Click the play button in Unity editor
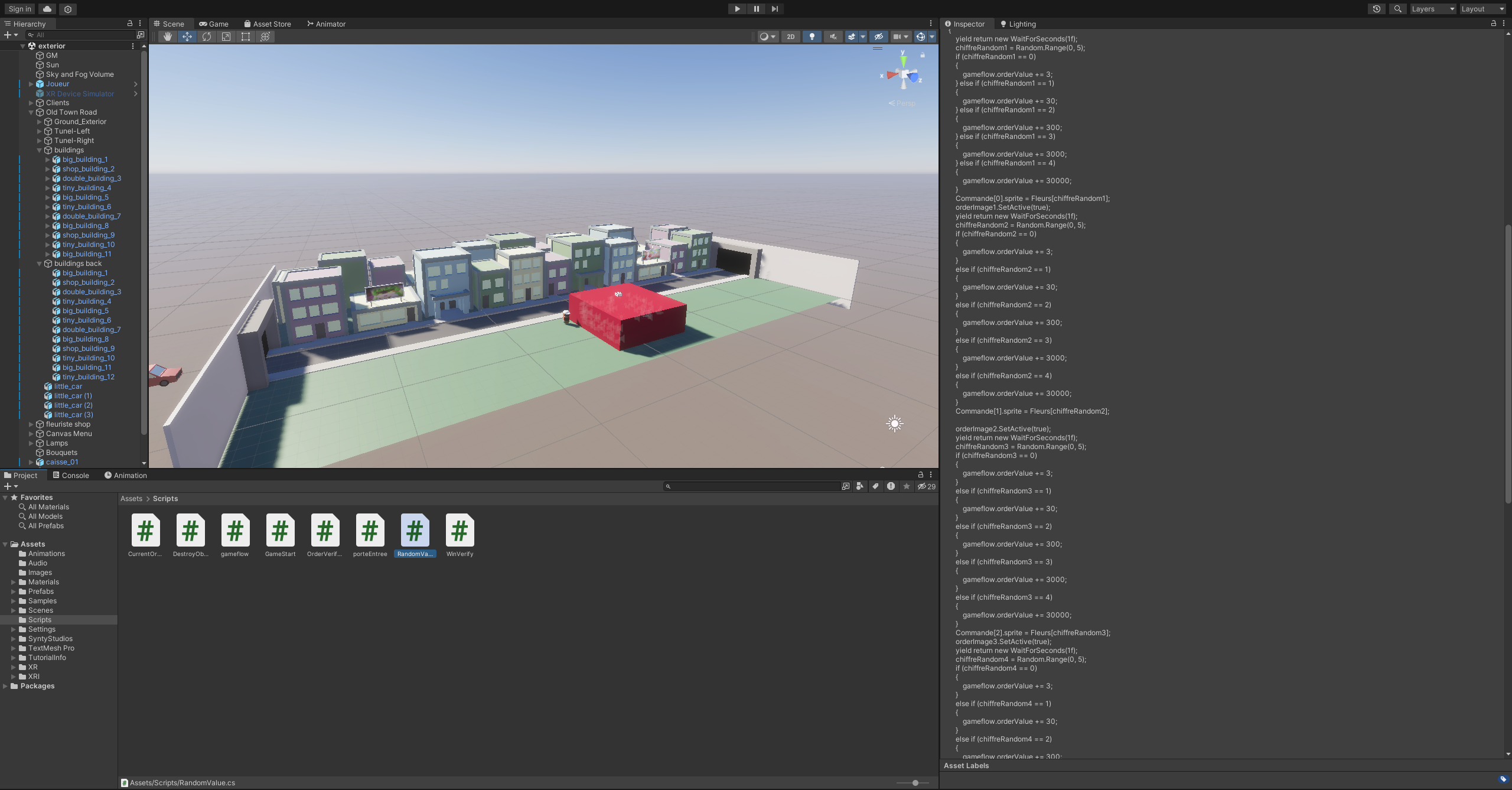Screen dimensions: 1512x790 pos(737,9)
